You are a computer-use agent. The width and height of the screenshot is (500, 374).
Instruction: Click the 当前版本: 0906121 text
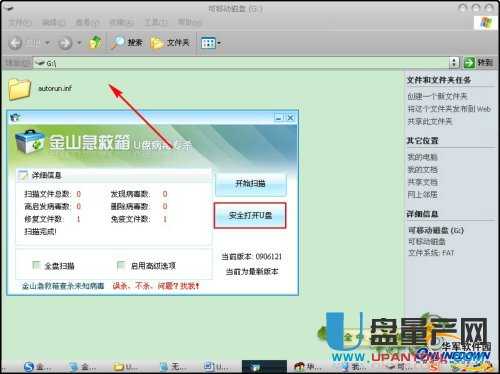(252, 257)
